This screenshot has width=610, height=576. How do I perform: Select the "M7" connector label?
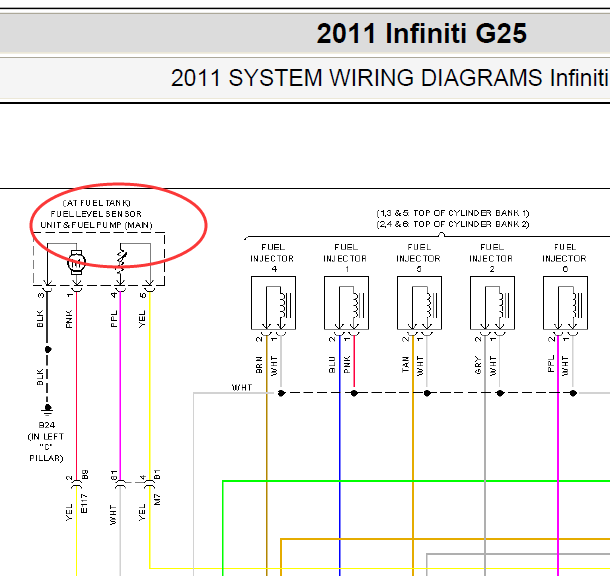click(157, 499)
